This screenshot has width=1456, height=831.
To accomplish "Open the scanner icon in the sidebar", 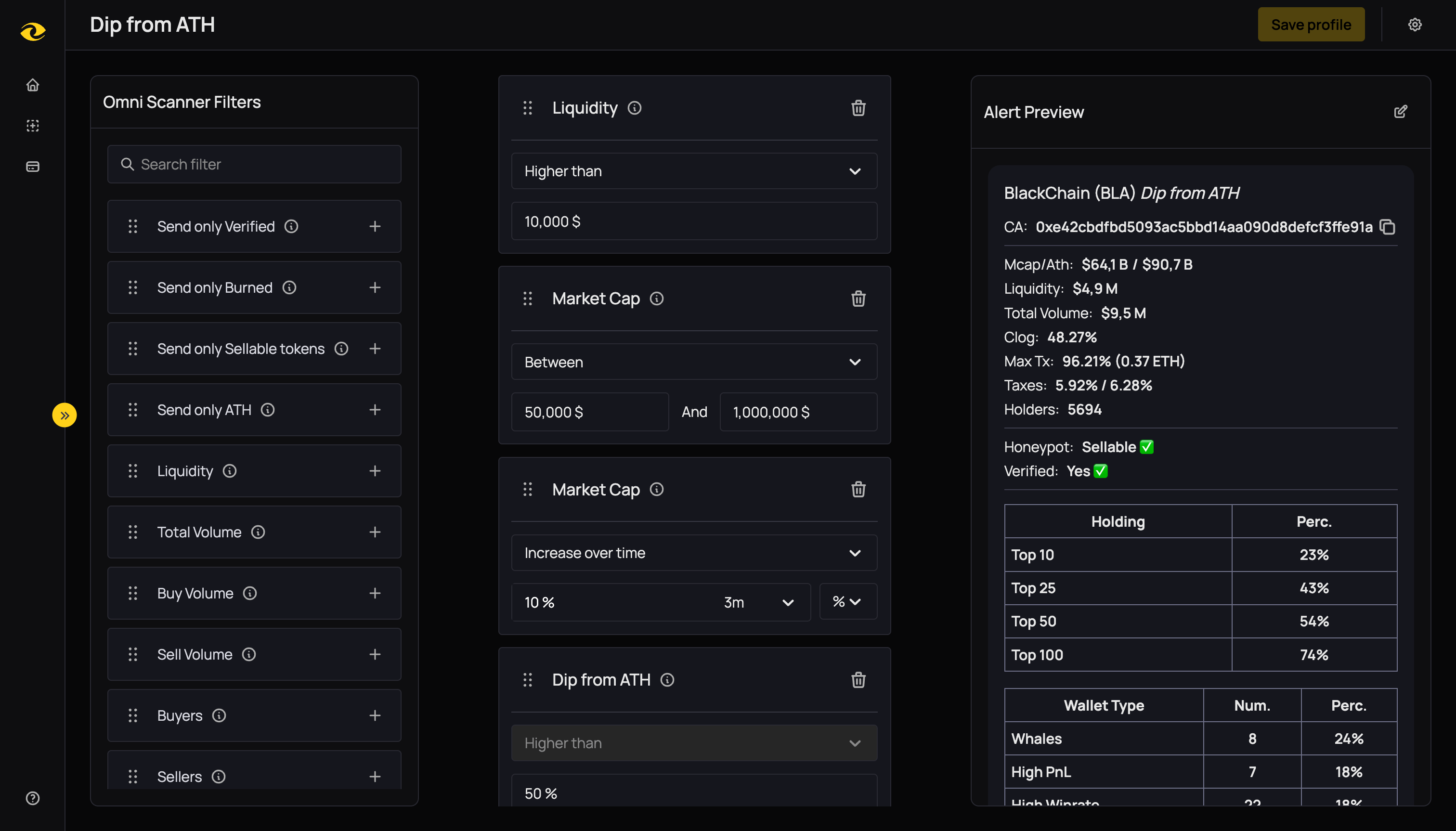I will pos(33,126).
